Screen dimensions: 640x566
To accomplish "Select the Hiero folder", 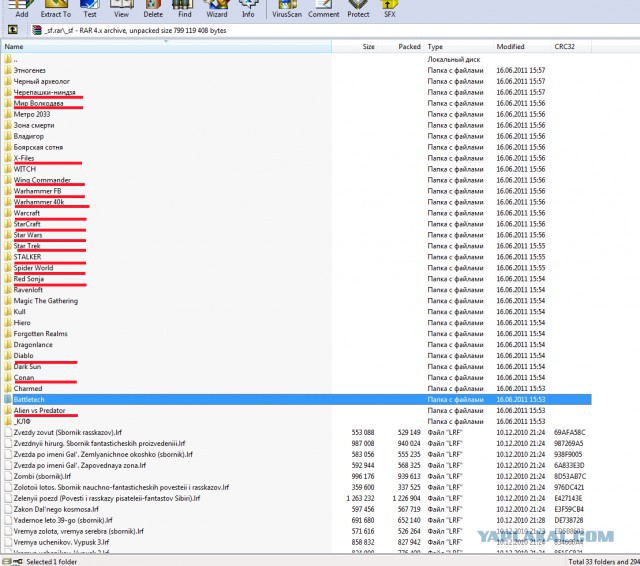I will pyautogui.click(x=297, y=323).
